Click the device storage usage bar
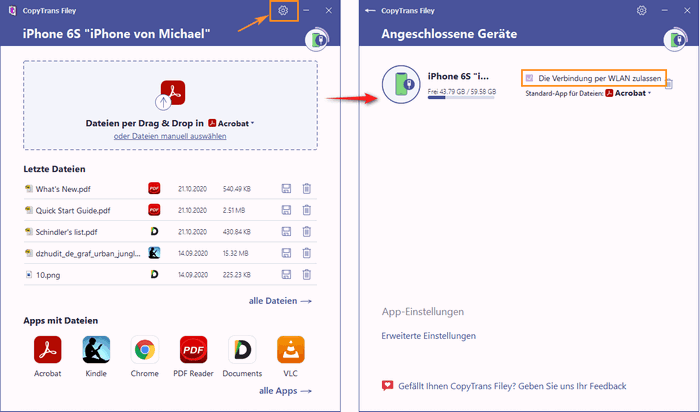Viewport: 700px width, 412px height. 461,97
